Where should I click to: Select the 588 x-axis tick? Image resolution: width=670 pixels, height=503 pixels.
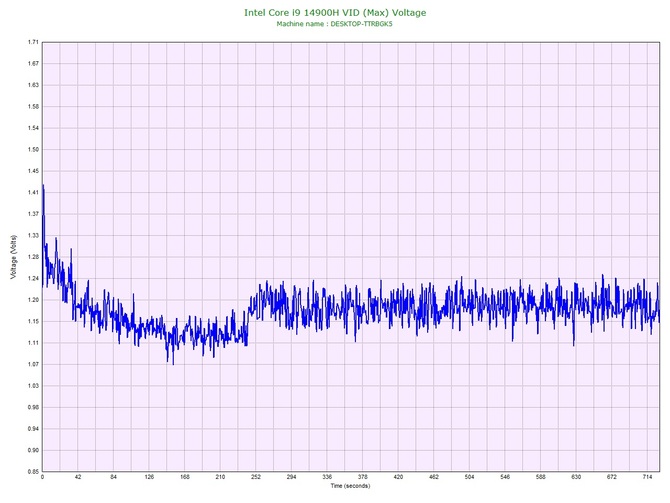(541, 477)
